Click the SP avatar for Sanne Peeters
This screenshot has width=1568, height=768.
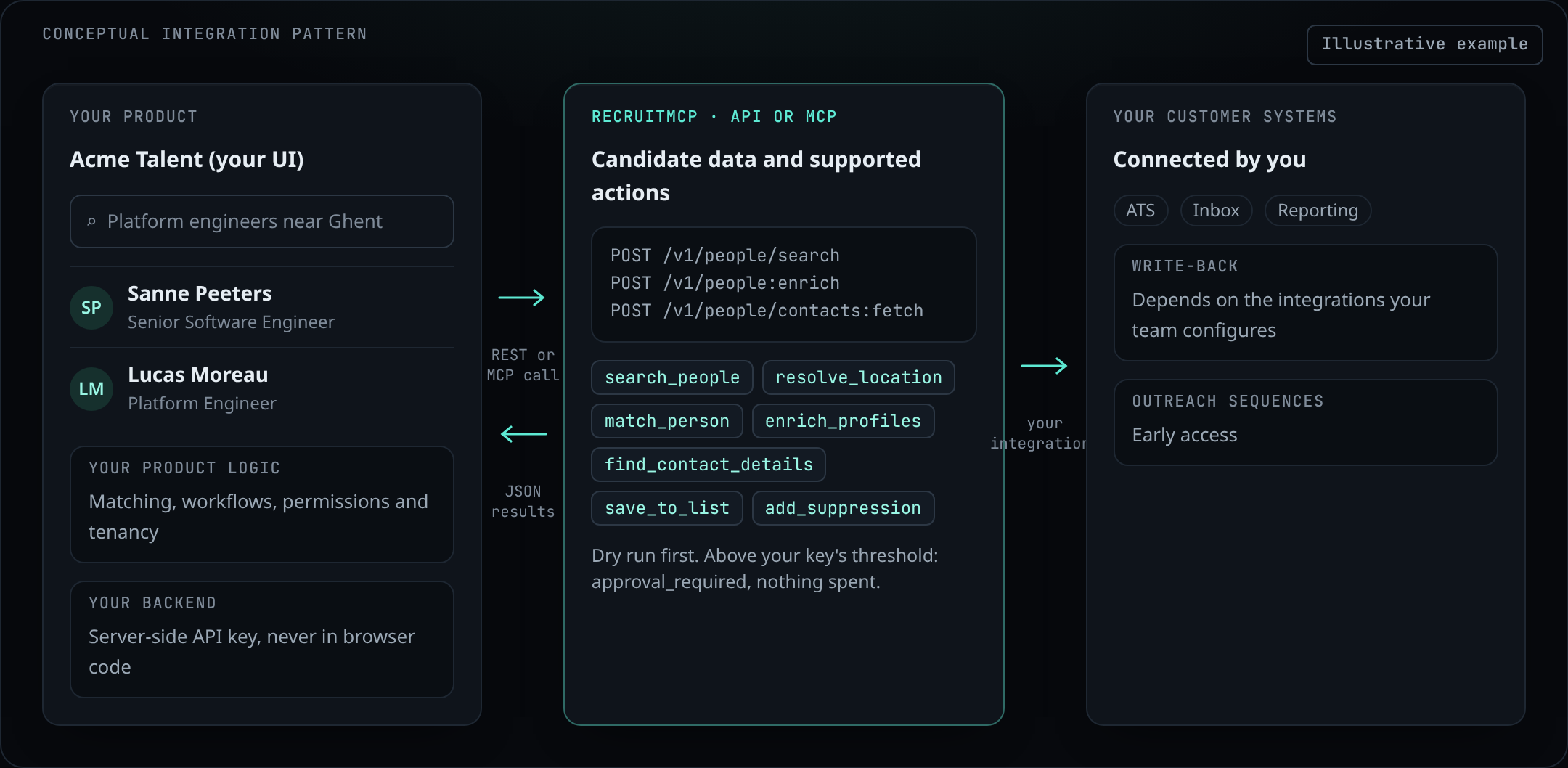pyautogui.click(x=91, y=308)
